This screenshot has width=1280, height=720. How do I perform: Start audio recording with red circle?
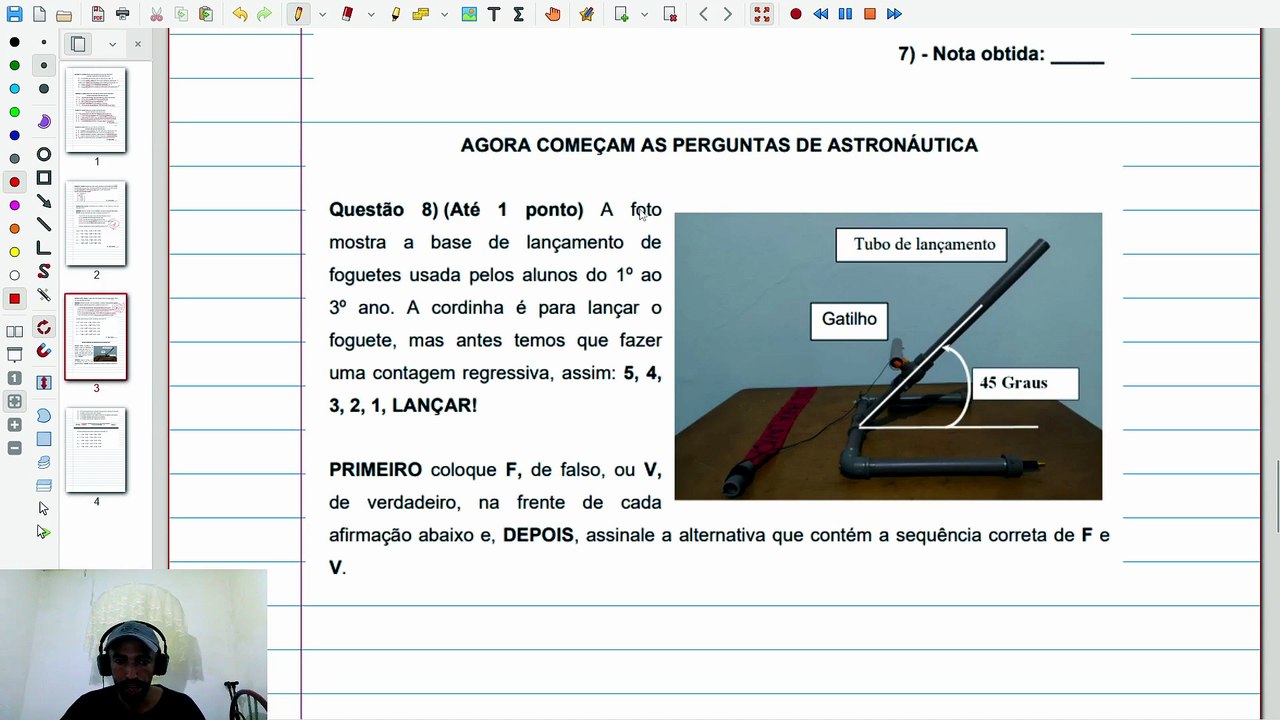[x=796, y=14]
